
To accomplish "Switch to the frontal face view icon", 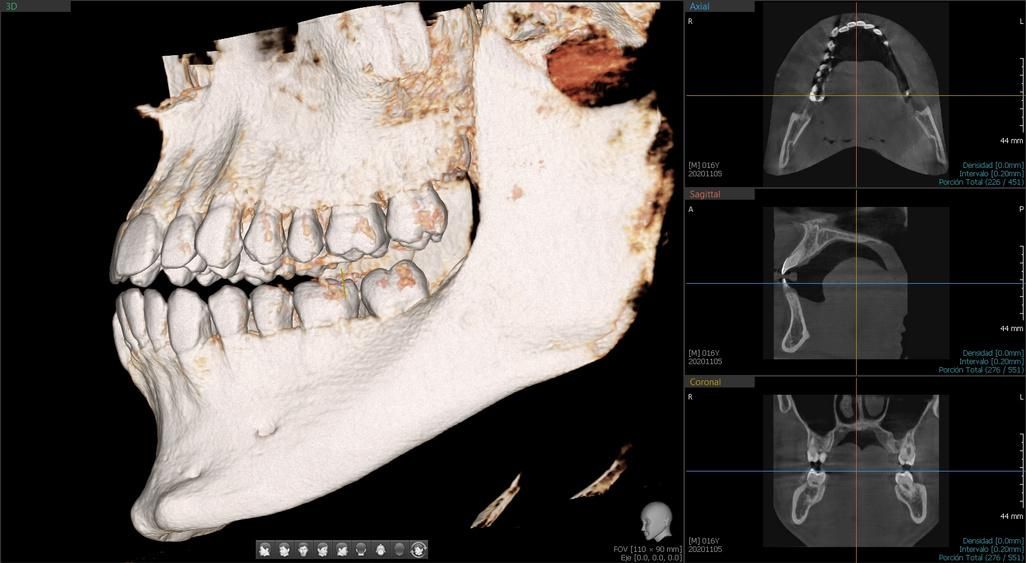I will [303, 549].
